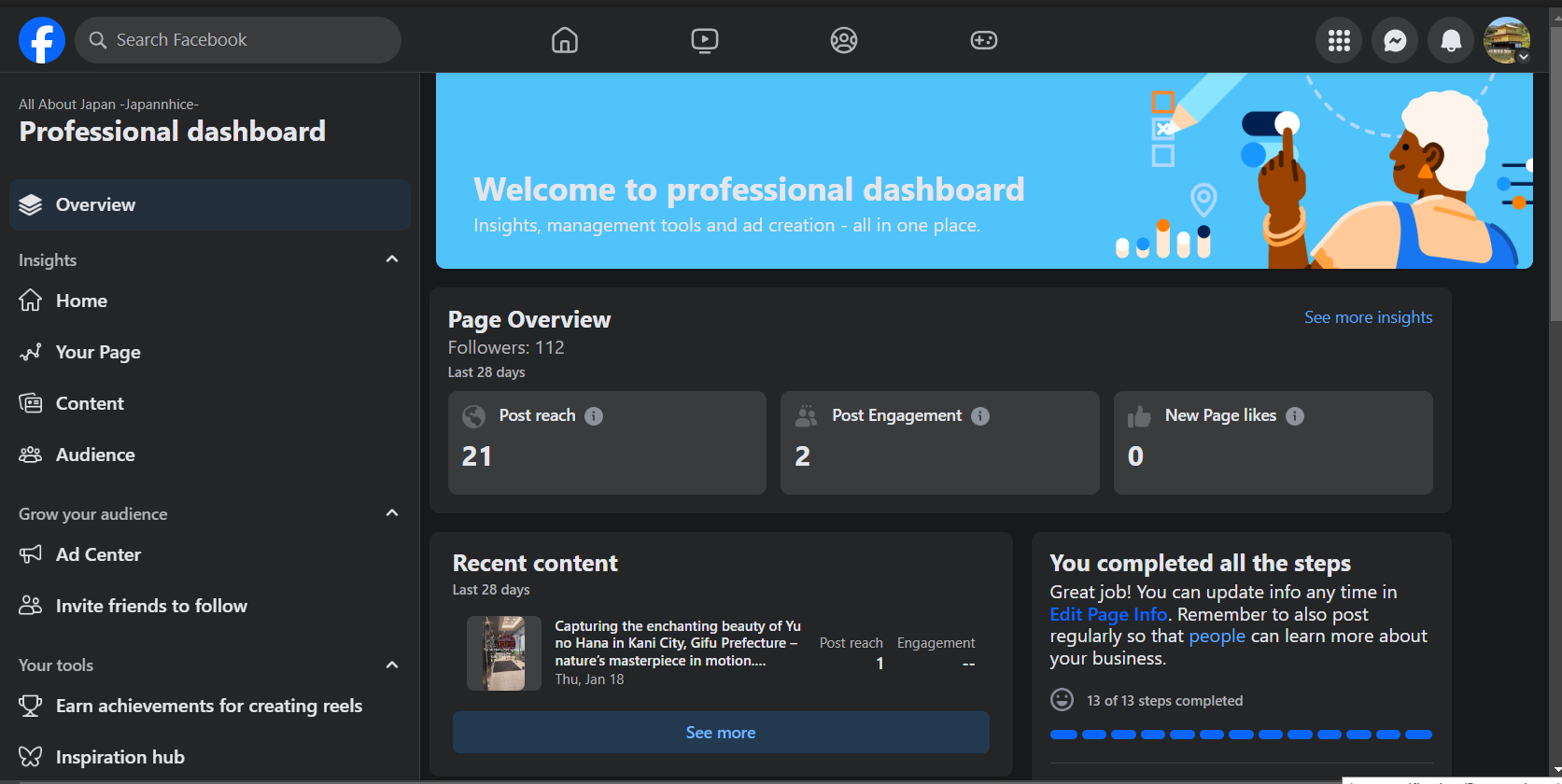The height and width of the screenshot is (784, 1562).
Task: Collapse the Grow your audience section chevron
Action: [x=392, y=513]
